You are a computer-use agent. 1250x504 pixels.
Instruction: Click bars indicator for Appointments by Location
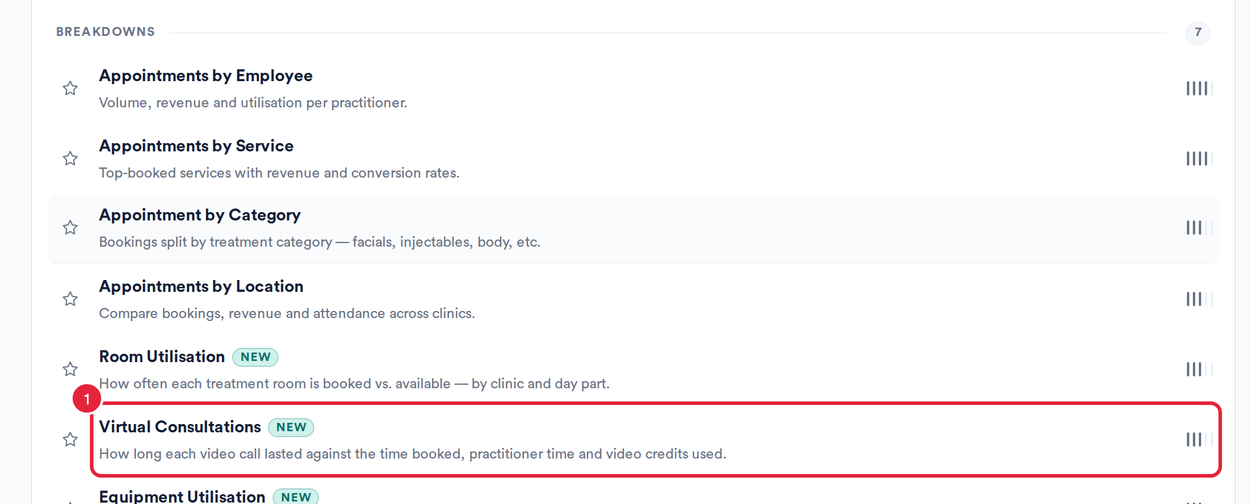click(1199, 299)
